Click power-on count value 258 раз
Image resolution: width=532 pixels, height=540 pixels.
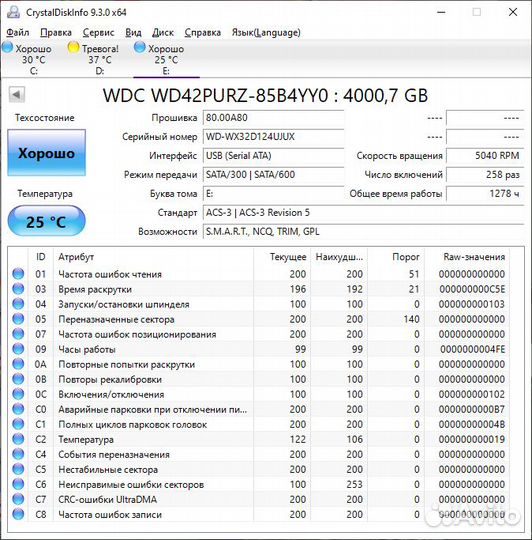point(485,175)
